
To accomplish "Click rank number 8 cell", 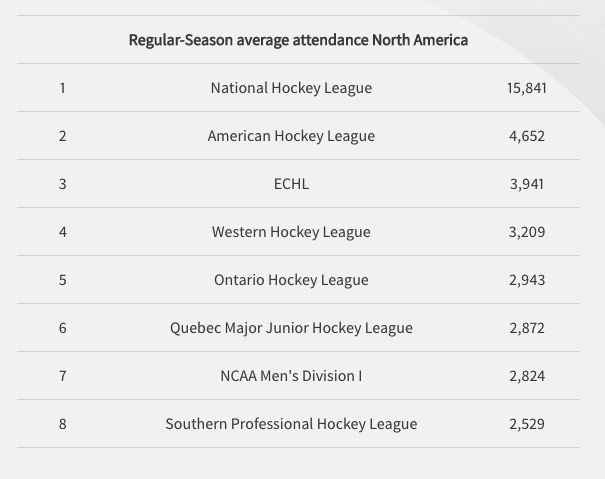I will point(63,424).
